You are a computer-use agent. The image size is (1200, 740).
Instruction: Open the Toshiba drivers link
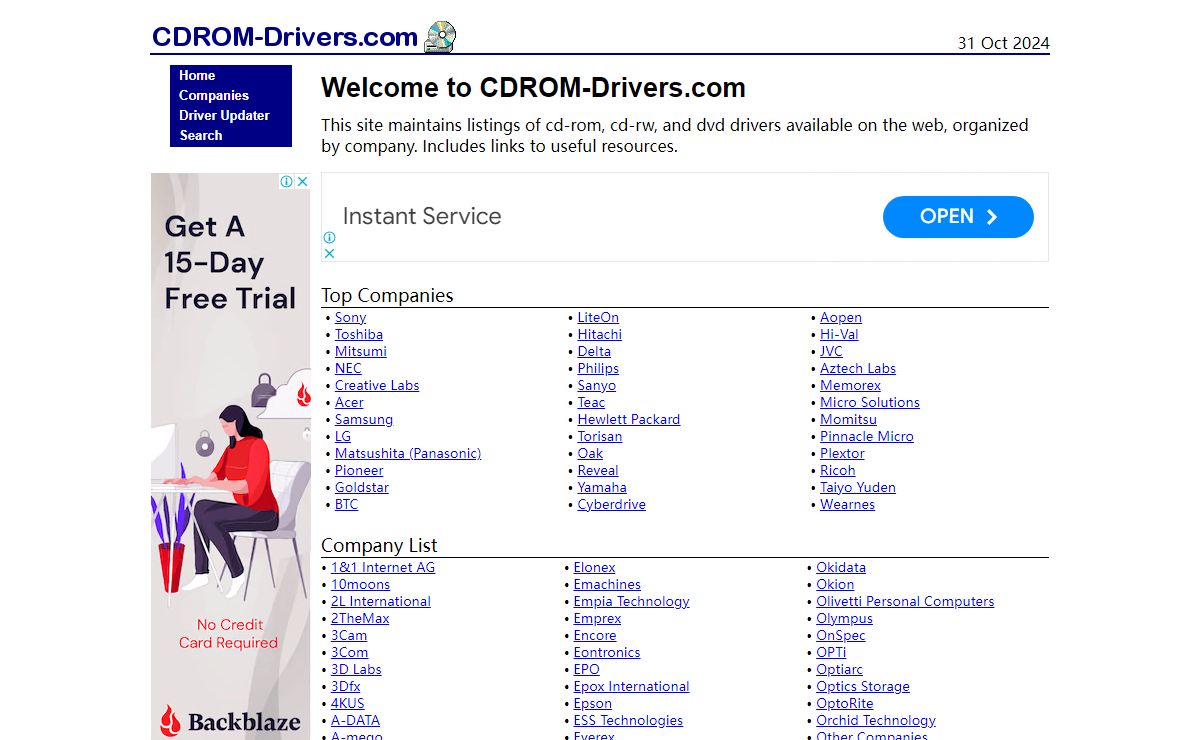click(x=359, y=334)
